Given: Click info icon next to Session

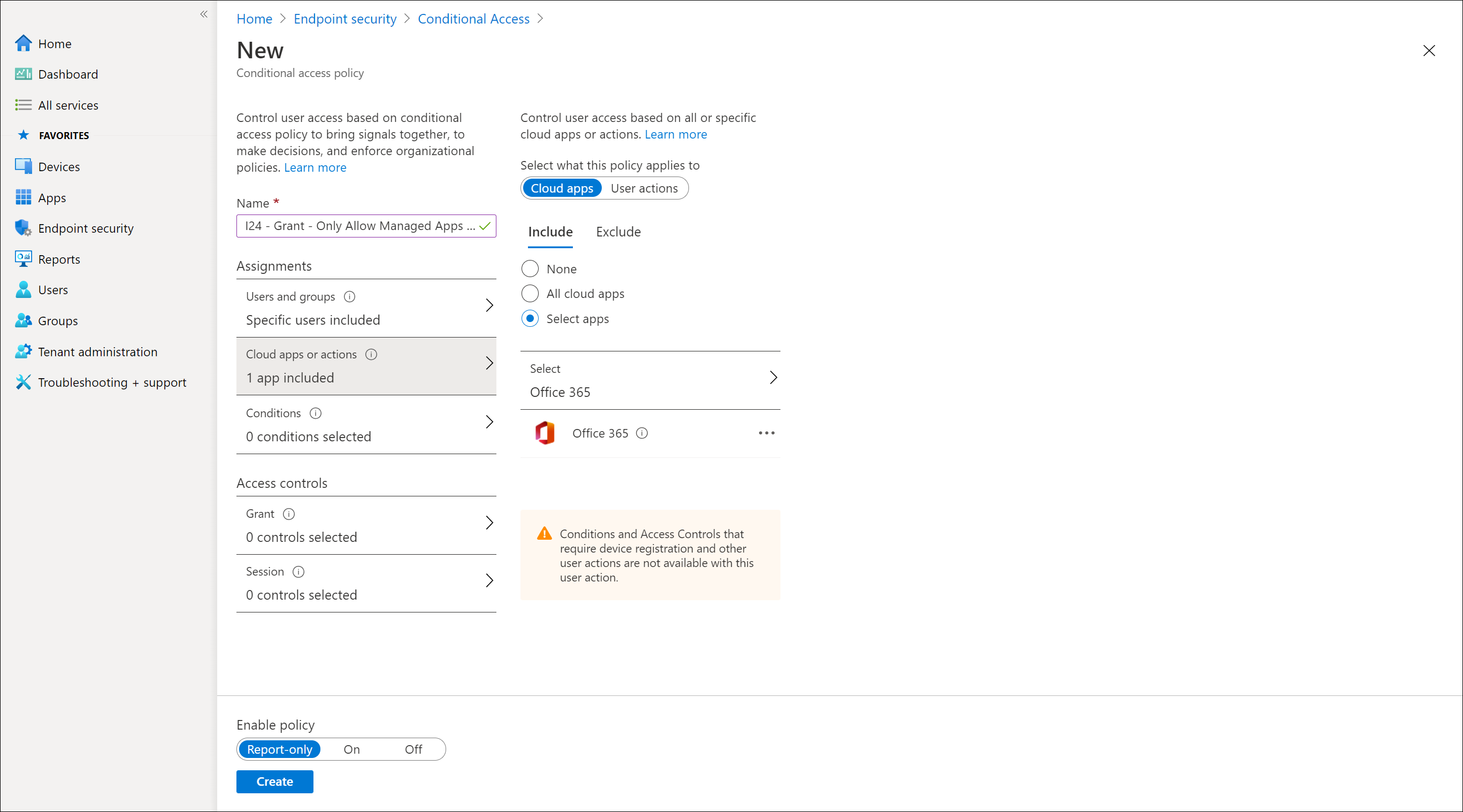Looking at the screenshot, I should coord(298,572).
